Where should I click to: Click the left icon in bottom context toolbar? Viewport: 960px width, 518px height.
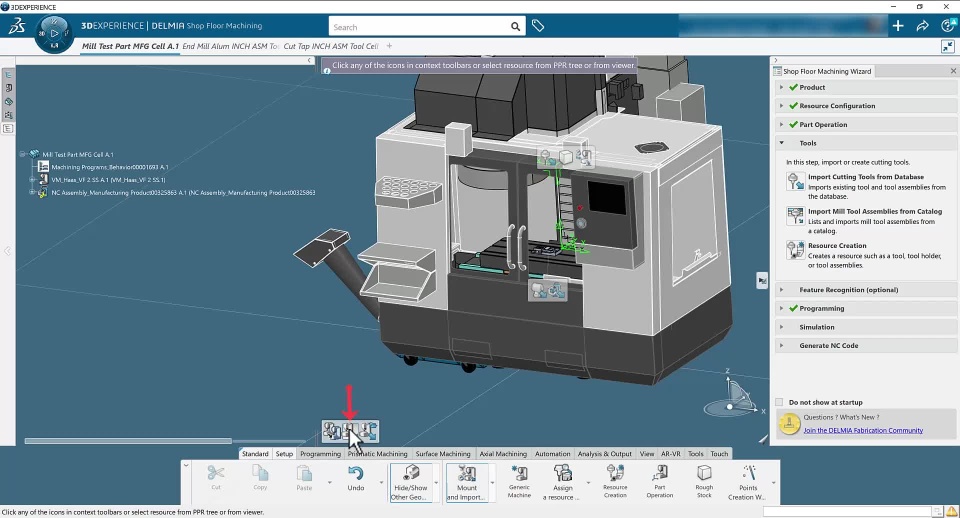click(x=332, y=431)
